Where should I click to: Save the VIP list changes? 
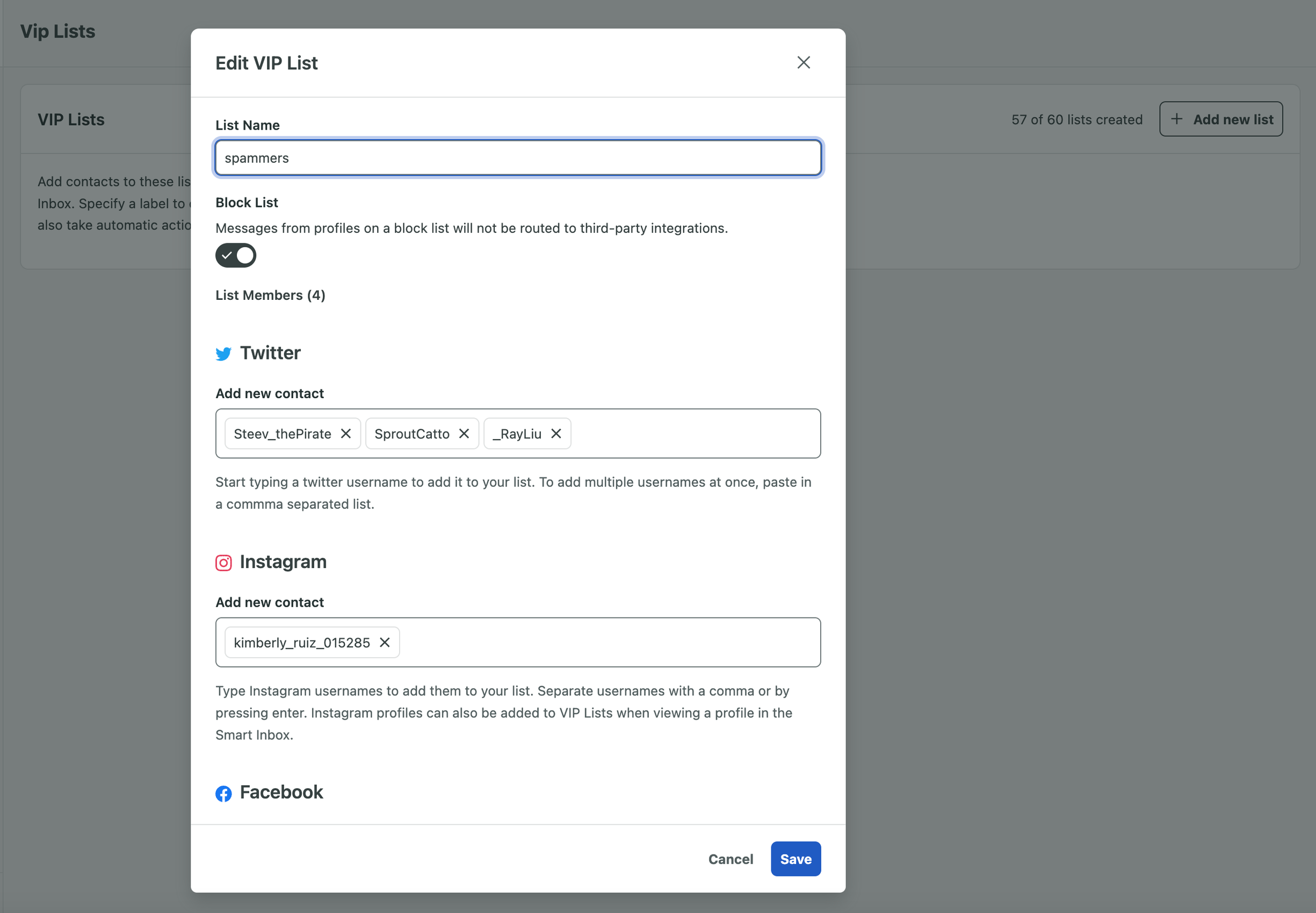(795, 859)
